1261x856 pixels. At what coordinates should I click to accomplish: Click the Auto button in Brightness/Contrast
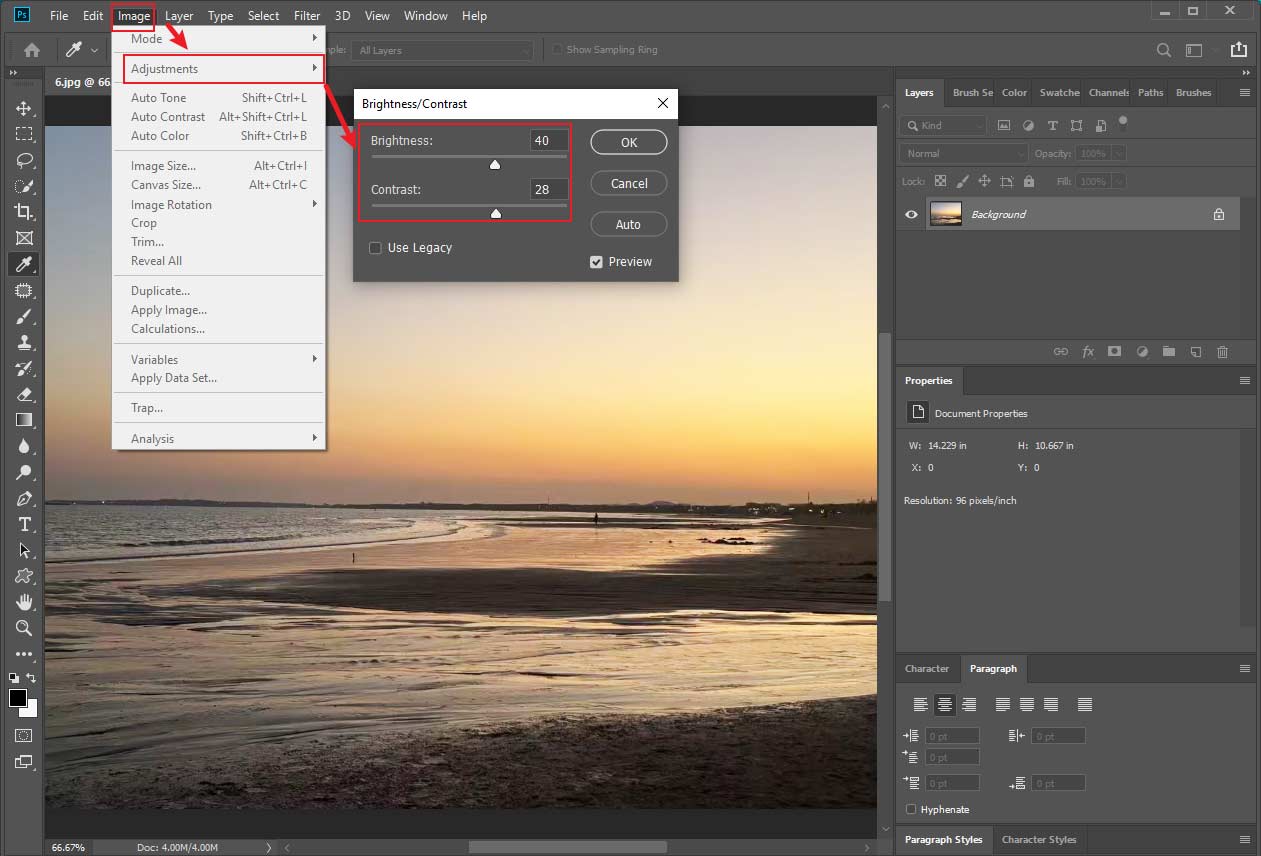coord(628,224)
